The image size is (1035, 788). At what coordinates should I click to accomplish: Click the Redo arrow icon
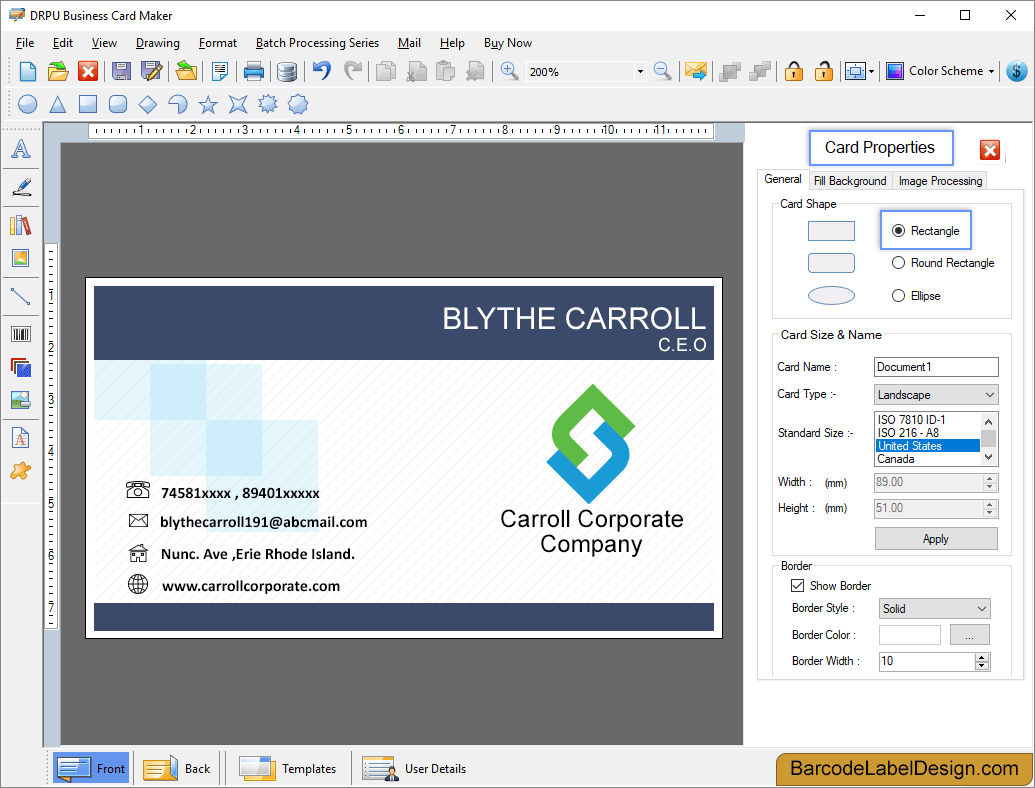pos(353,71)
